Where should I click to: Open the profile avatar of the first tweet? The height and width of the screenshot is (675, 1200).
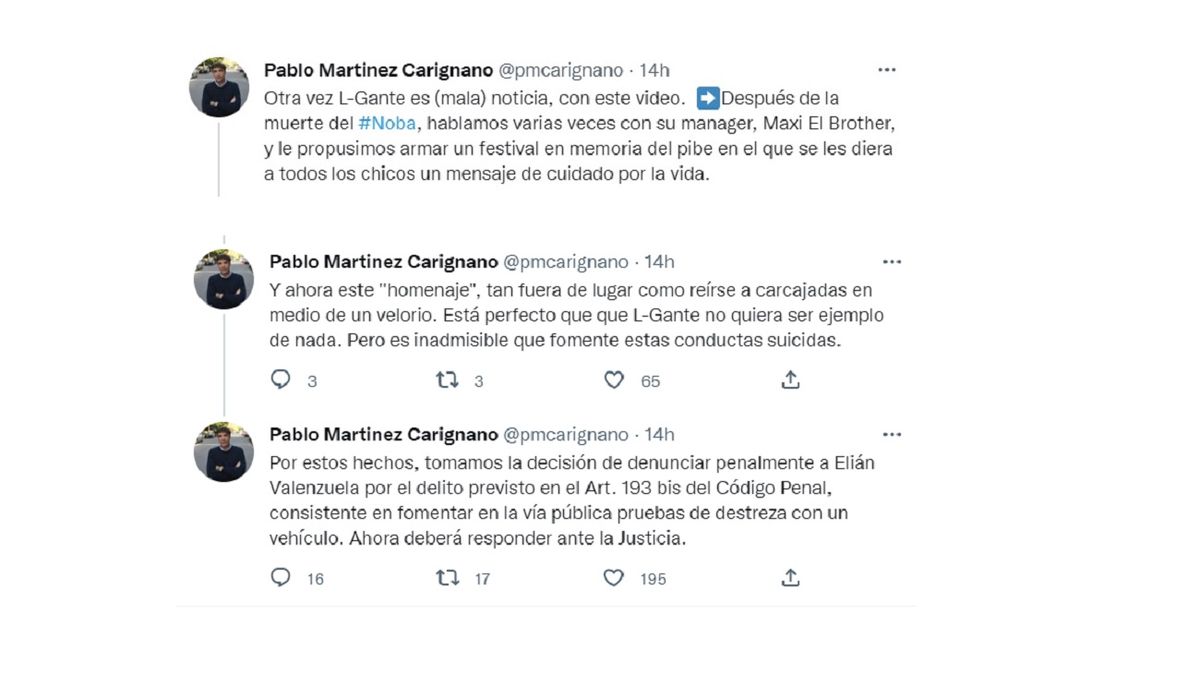point(219,87)
